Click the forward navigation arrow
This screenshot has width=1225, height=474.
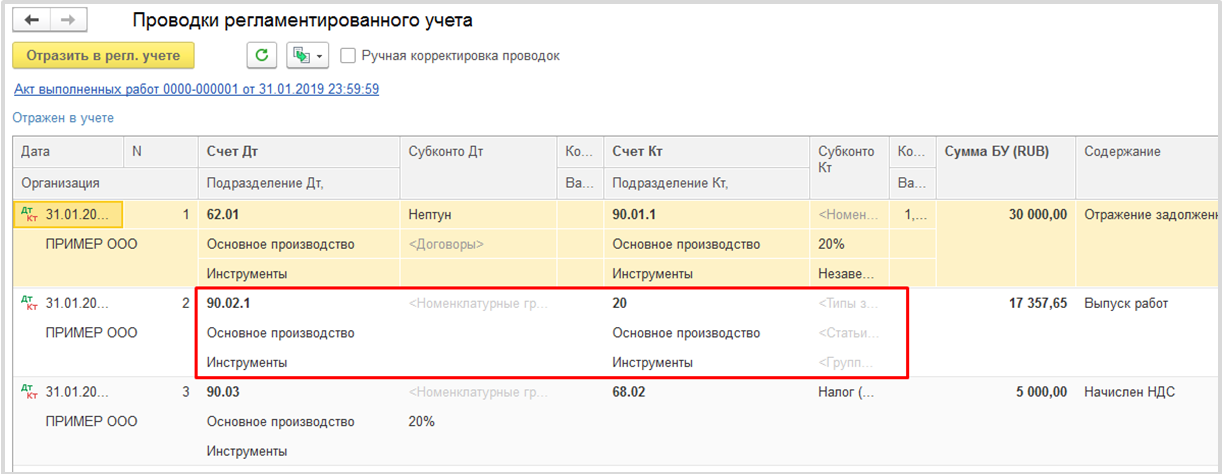(x=67, y=20)
